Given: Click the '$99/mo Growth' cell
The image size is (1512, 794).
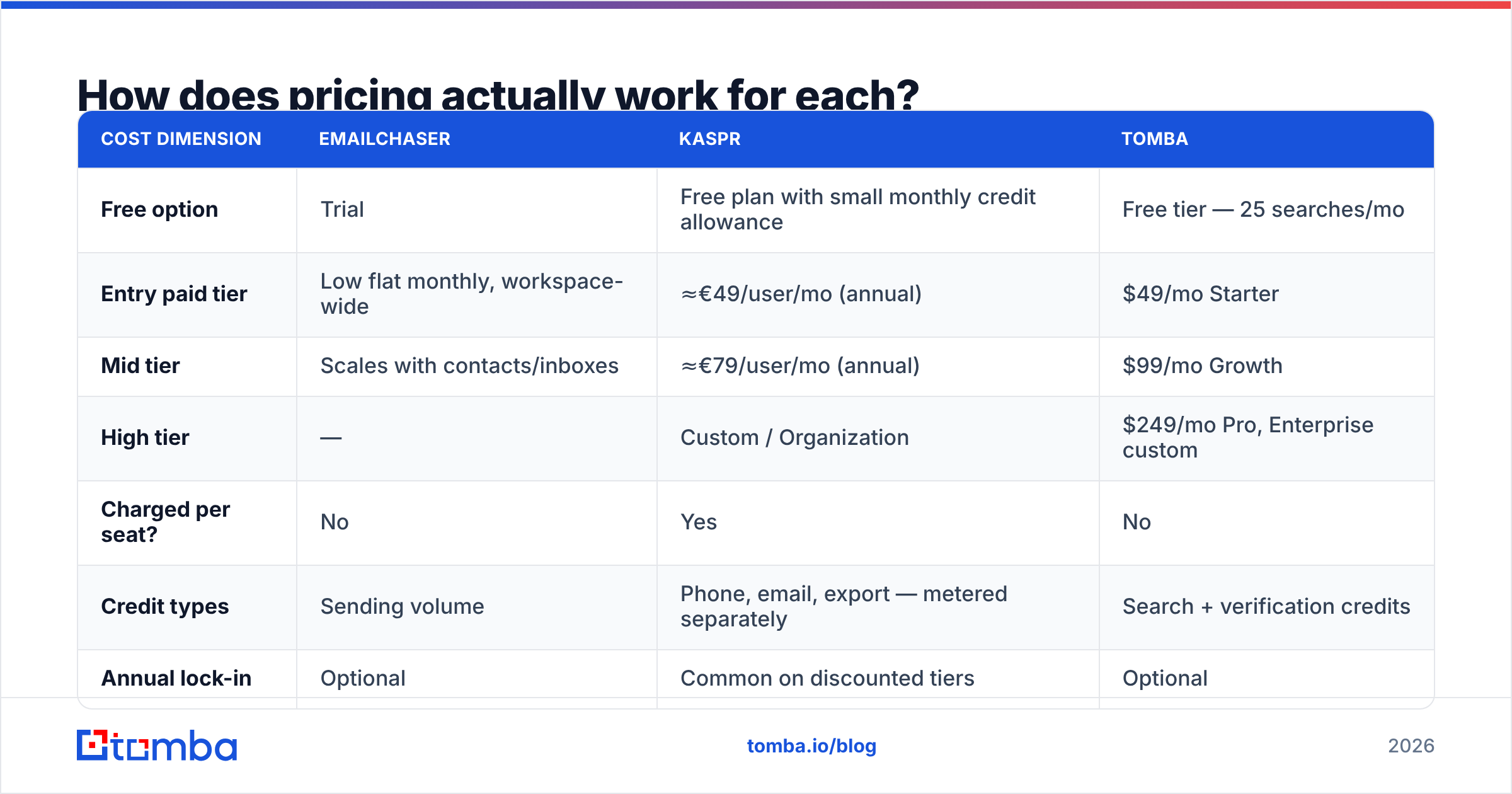Looking at the screenshot, I should (1202, 365).
